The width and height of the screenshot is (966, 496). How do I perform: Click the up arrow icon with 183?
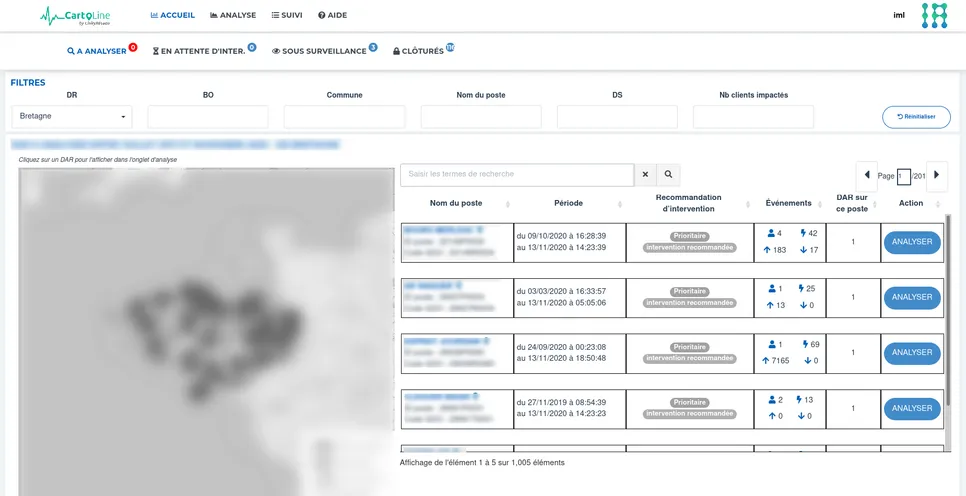tap(767, 250)
